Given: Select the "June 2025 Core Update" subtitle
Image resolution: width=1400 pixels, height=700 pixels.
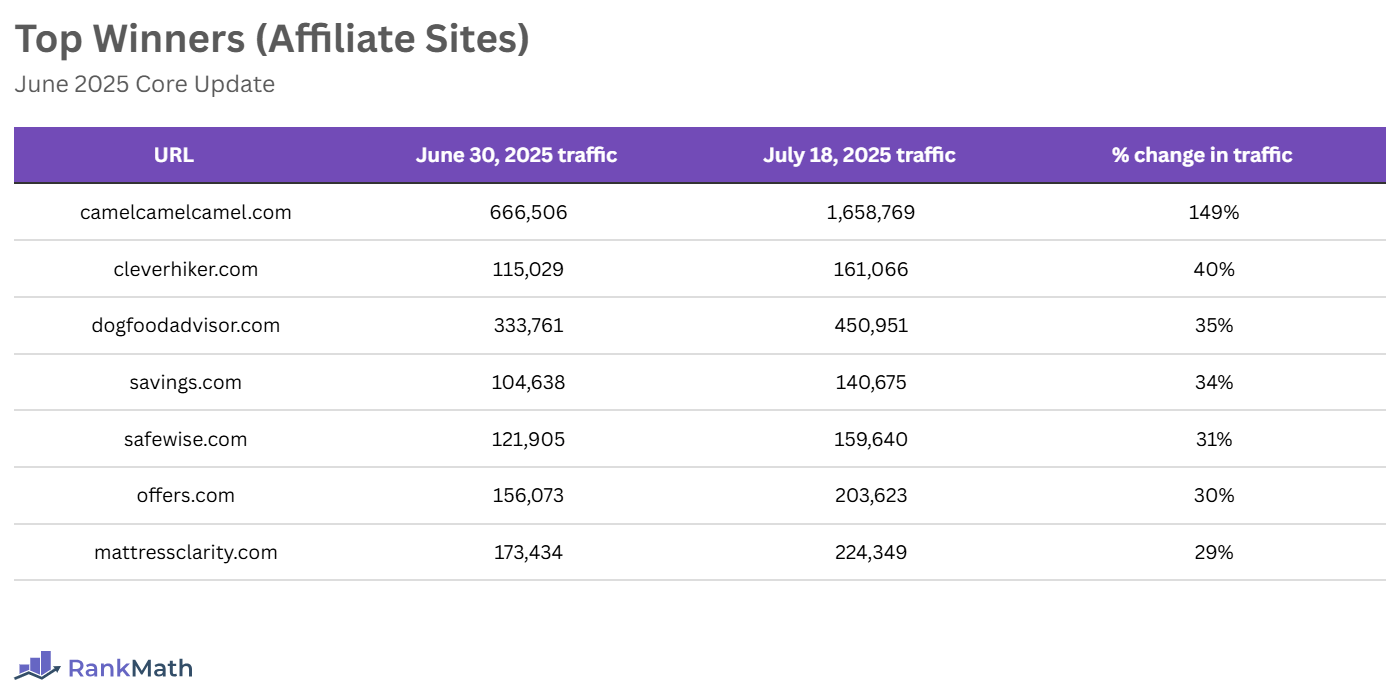Looking at the screenshot, I should click(144, 84).
